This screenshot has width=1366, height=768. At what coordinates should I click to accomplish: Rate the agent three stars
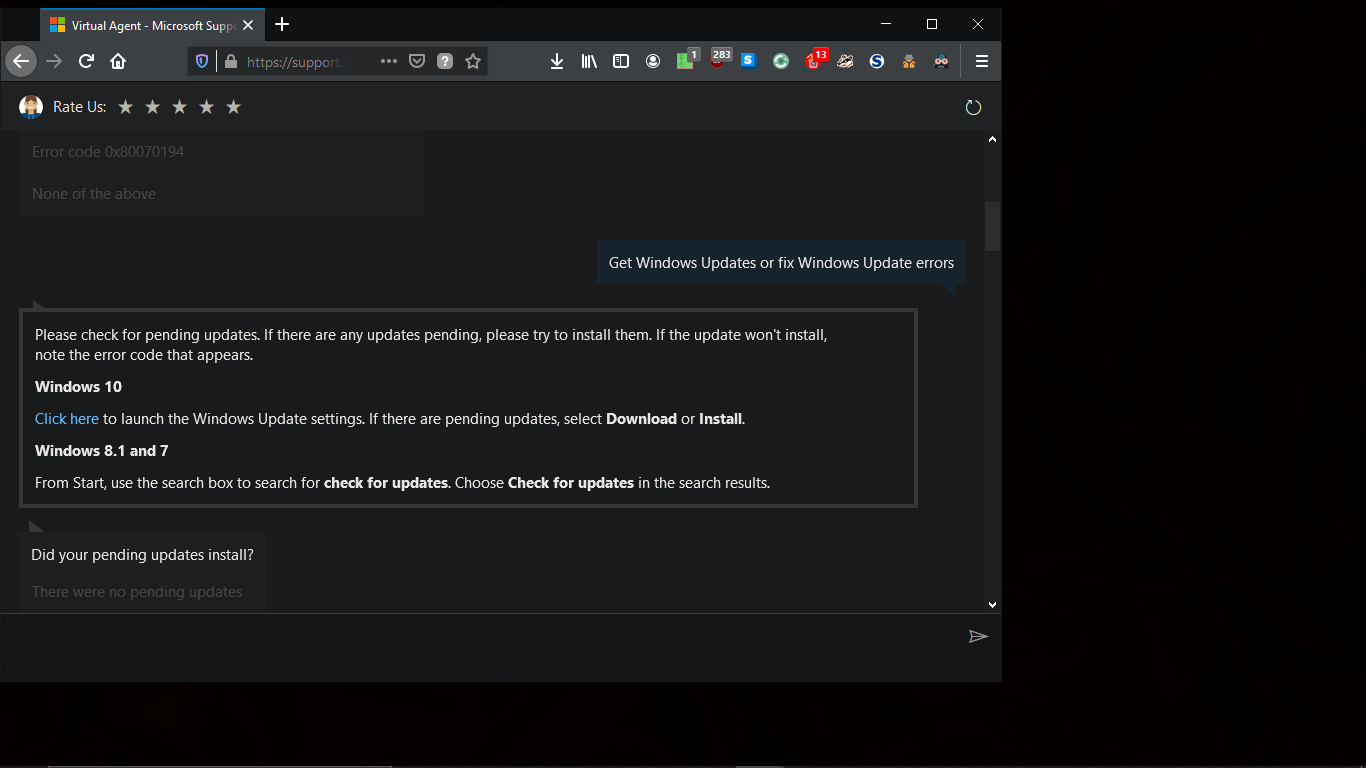[x=179, y=107]
